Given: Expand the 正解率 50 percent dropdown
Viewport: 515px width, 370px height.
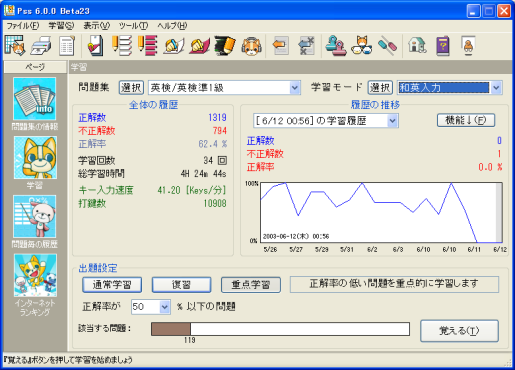Looking at the screenshot, I should (165, 307).
